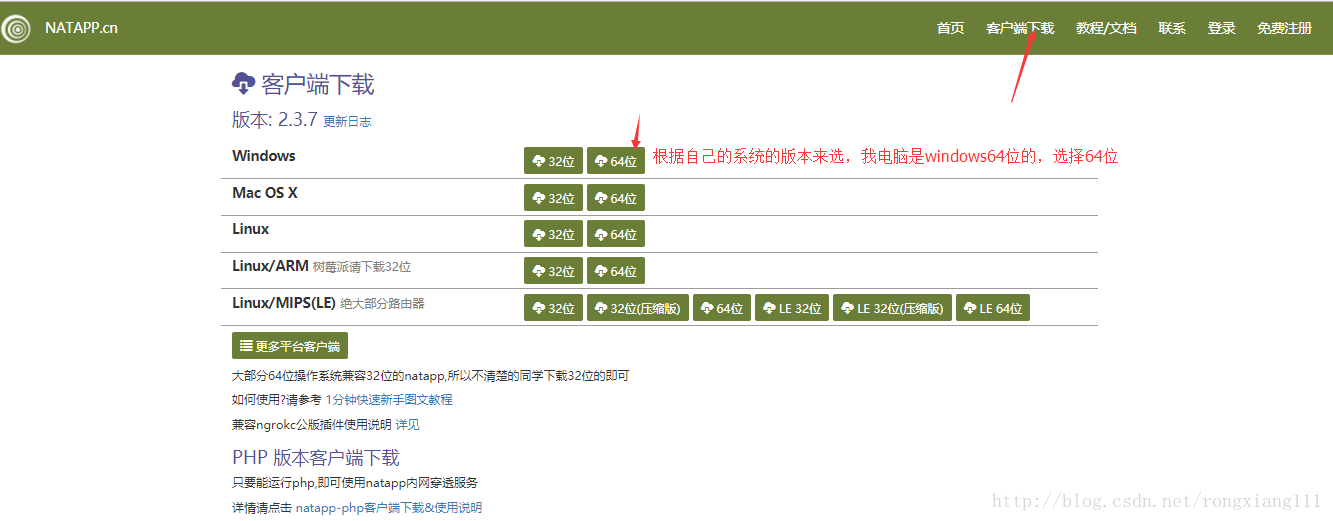Click the Linux/ARM row label

pyautogui.click(x=270, y=266)
